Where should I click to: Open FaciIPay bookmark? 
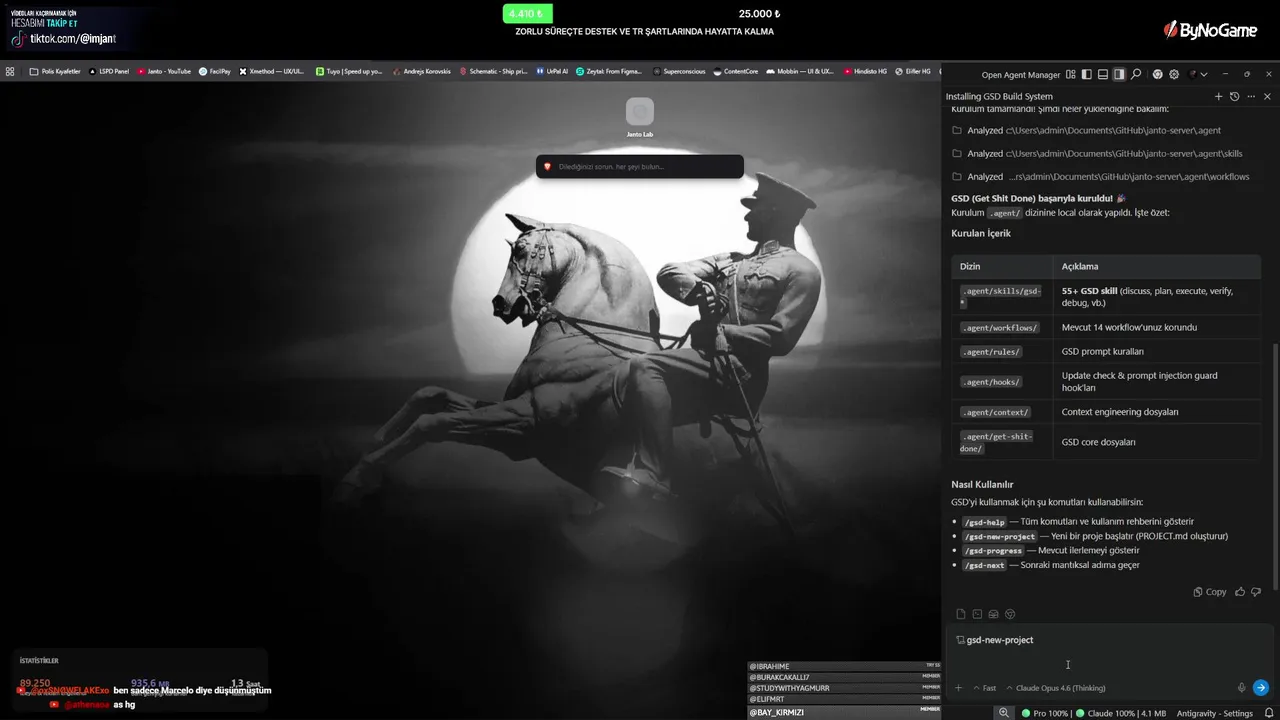(215, 72)
